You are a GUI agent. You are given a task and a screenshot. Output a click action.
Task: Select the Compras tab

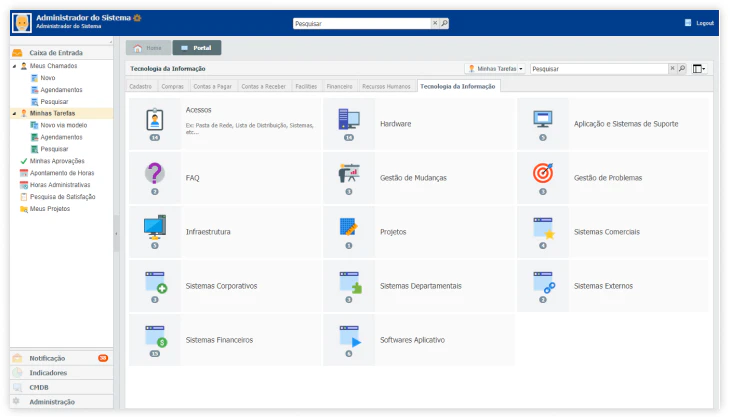tap(173, 87)
